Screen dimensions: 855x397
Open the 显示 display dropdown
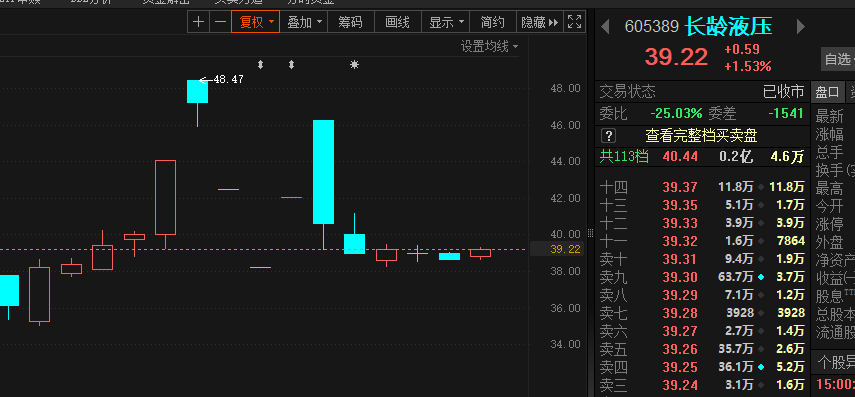coord(445,22)
